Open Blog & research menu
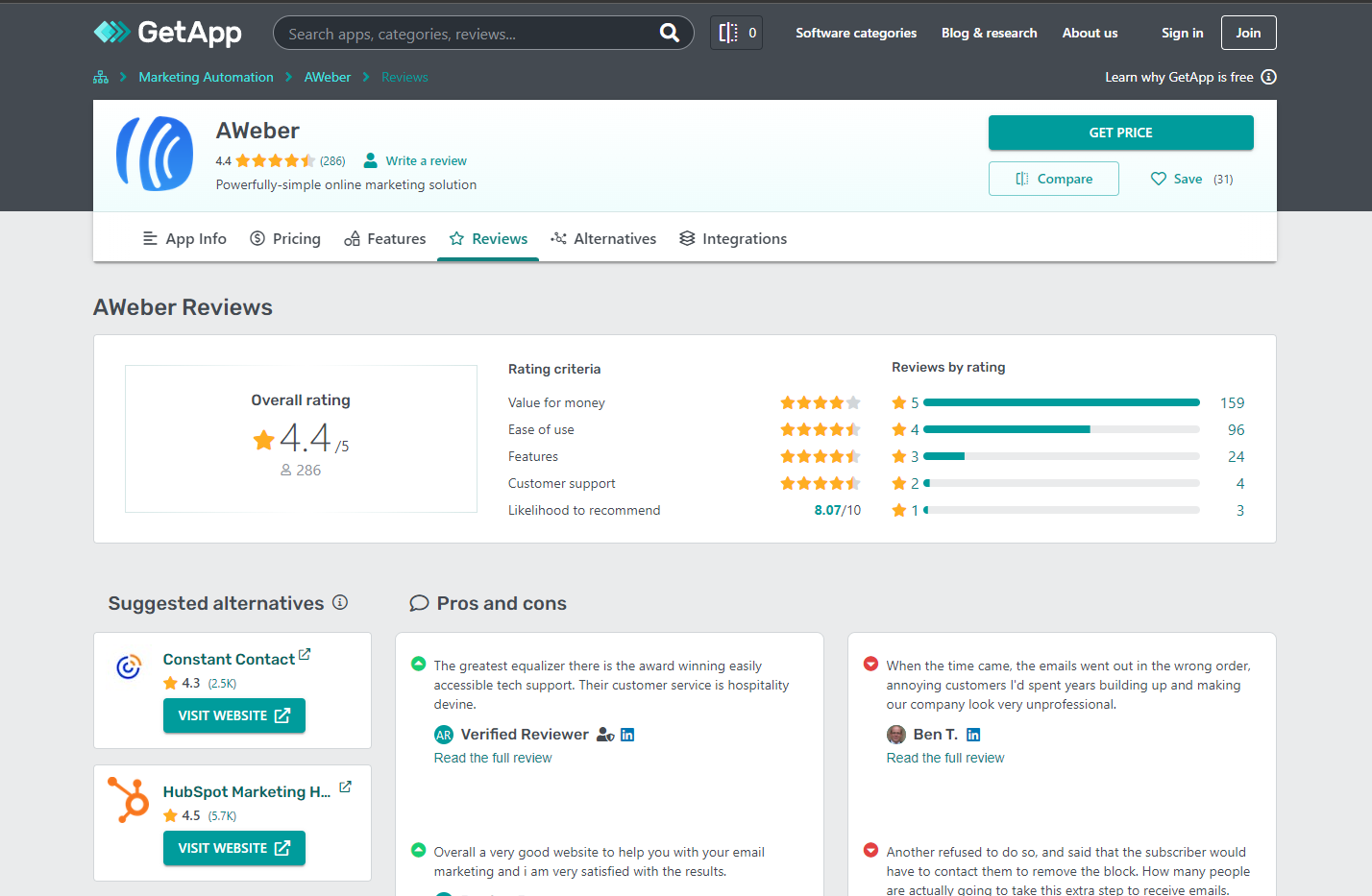The image size is (1372, 896). click(x=990, y=33)
